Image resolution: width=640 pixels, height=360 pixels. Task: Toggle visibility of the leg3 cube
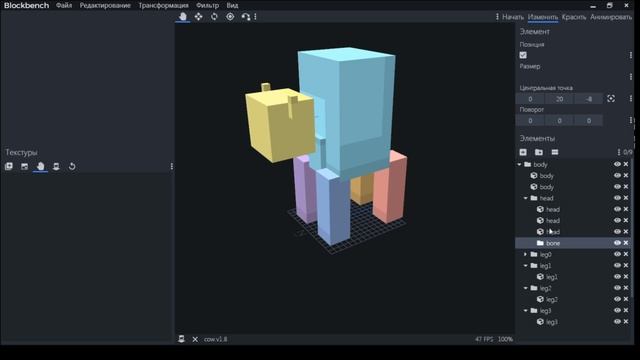617,322
